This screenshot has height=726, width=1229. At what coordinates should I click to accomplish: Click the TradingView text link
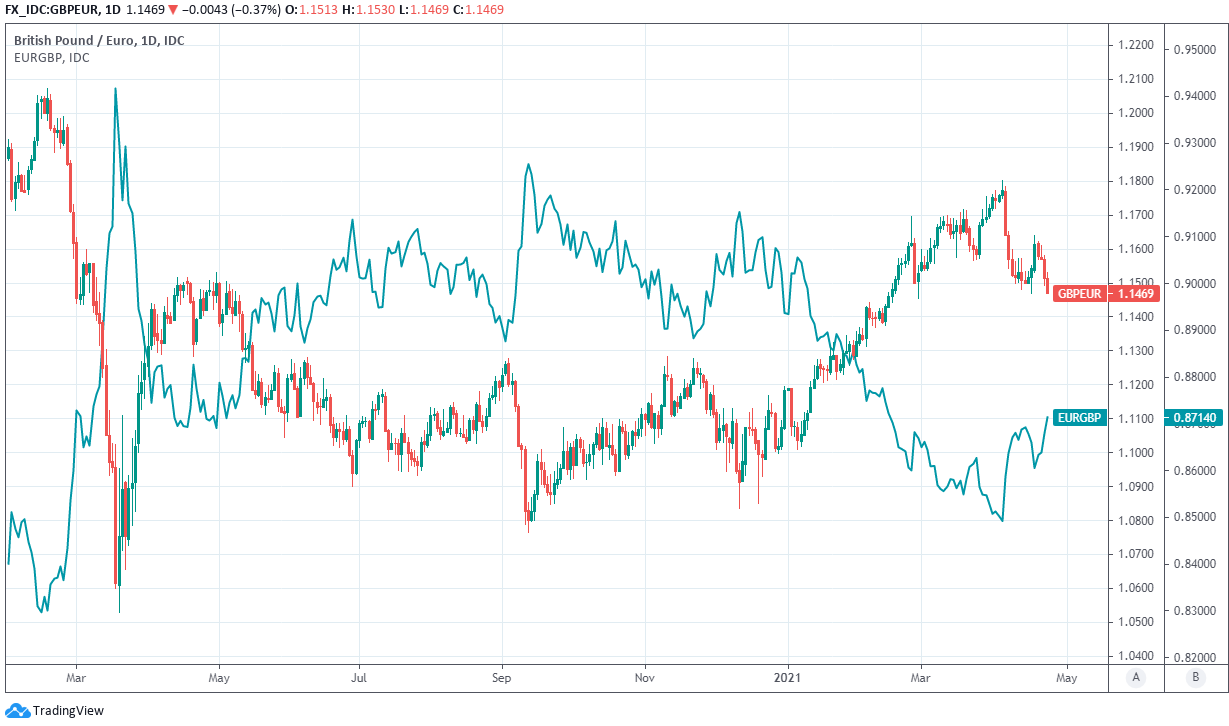coord(68,711)
